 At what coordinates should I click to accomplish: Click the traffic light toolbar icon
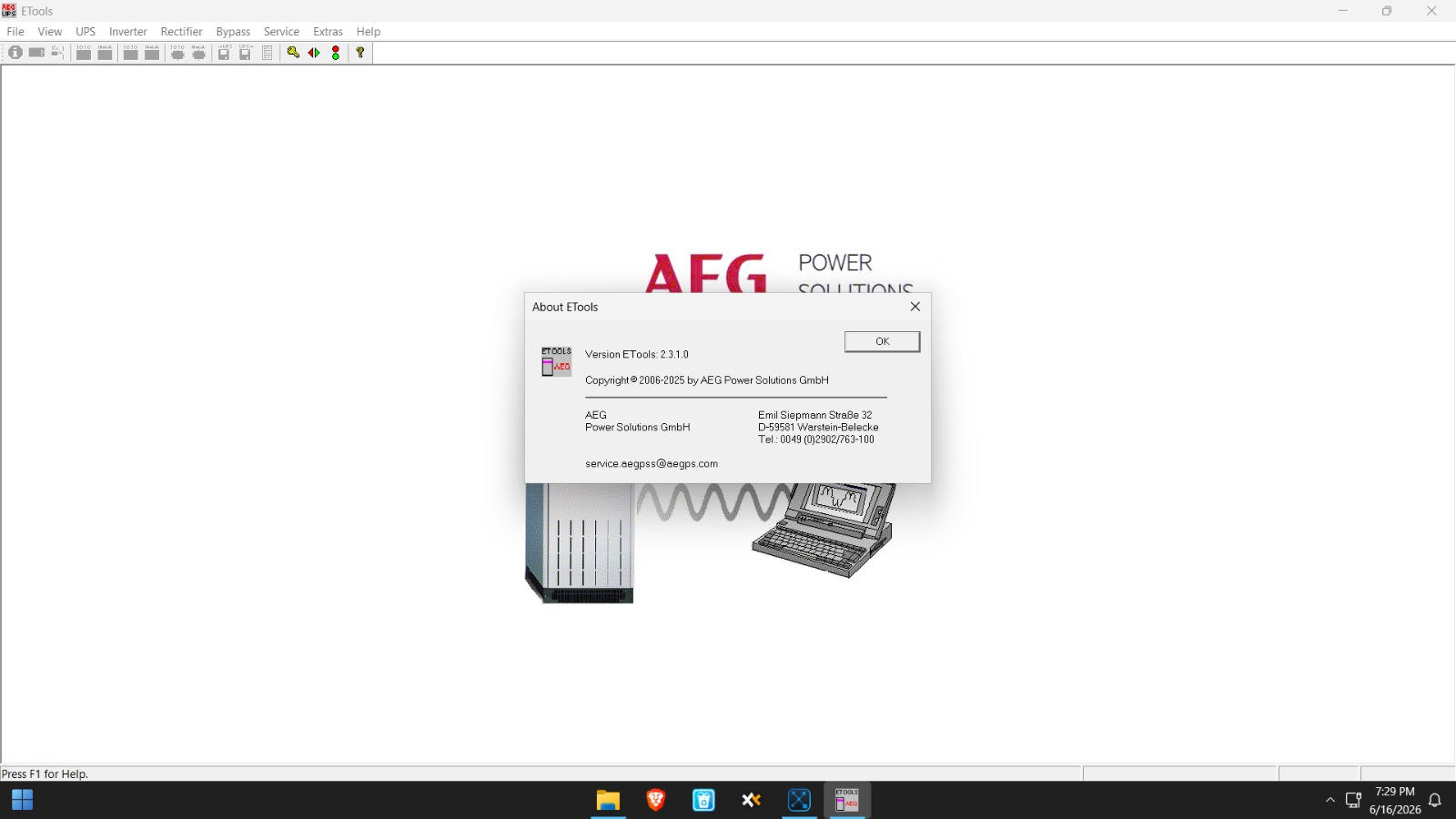pos(336,53)
